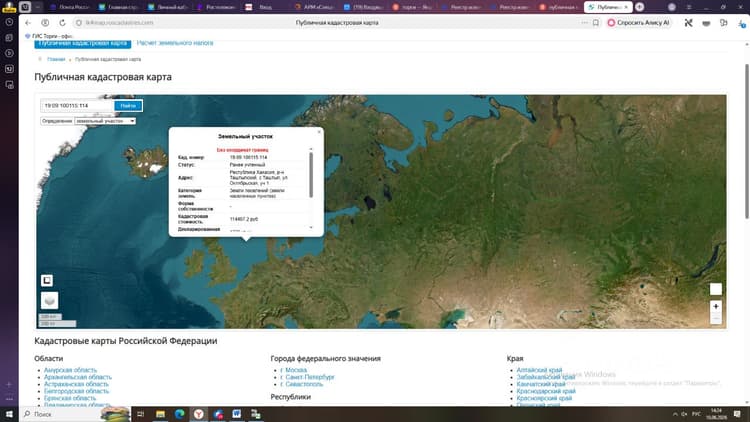The height and width of the screenshot is (422, 750).
Task: Open the Красноярский край link
Action: tap(544, 398)
